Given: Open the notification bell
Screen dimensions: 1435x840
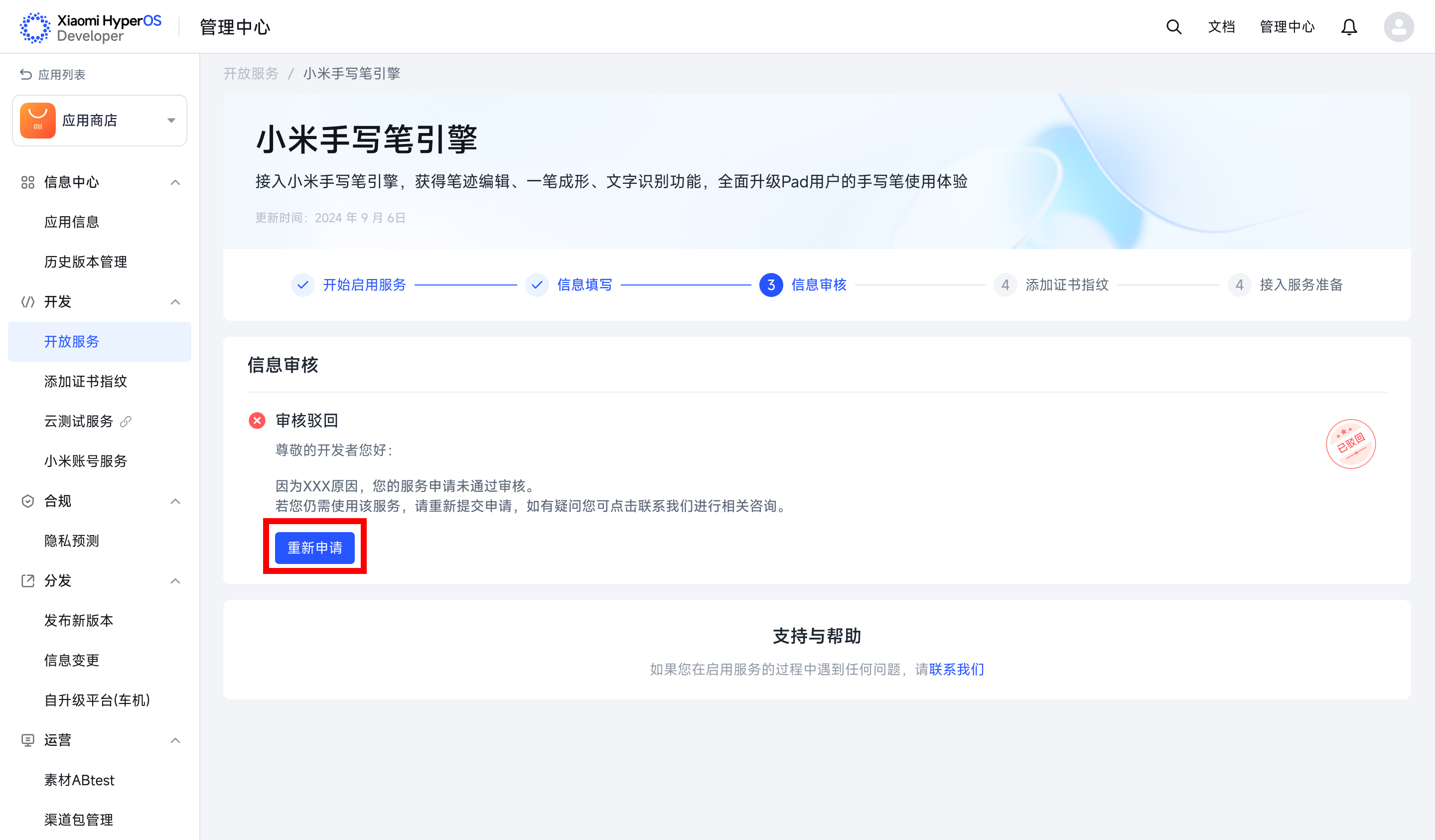Looking at the screenshot, I should tap(1348, 27).
